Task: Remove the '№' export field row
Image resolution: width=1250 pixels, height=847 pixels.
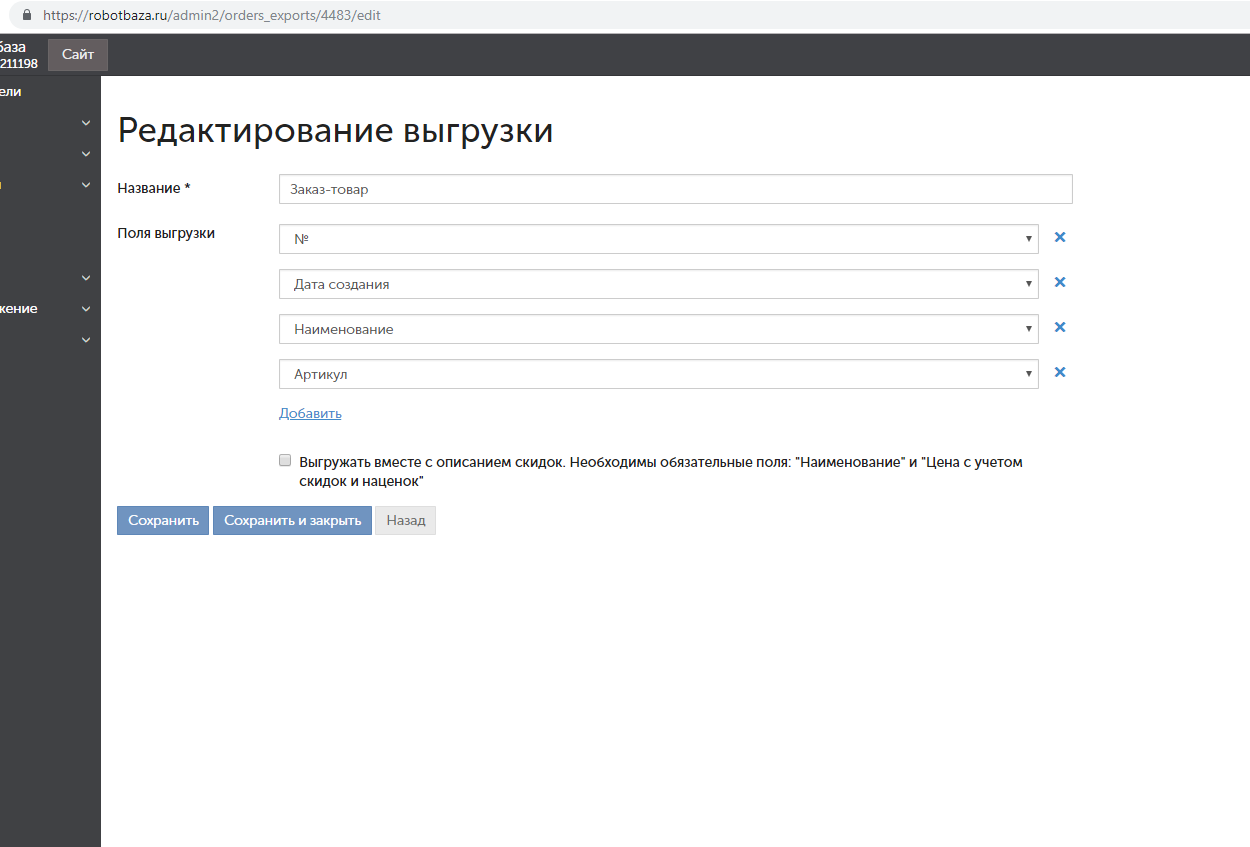Action: coord(1060,238)
